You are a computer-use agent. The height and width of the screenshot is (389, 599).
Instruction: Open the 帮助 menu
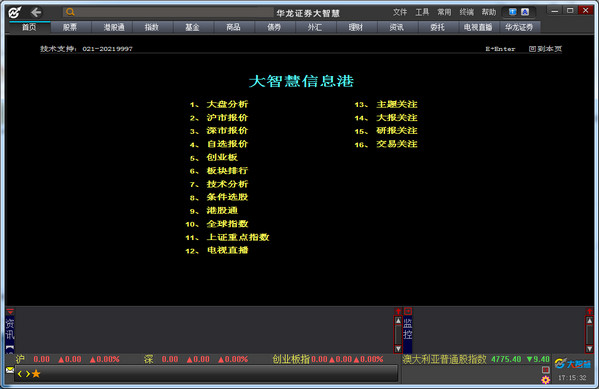tap(489, 12)
